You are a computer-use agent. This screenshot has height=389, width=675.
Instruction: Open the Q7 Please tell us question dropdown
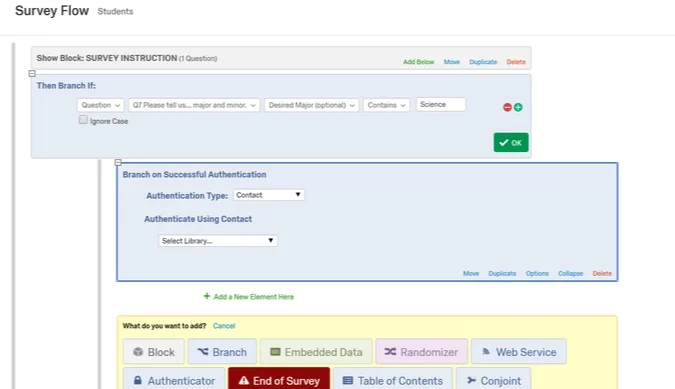pyautogui.click(x=194, y=105)
